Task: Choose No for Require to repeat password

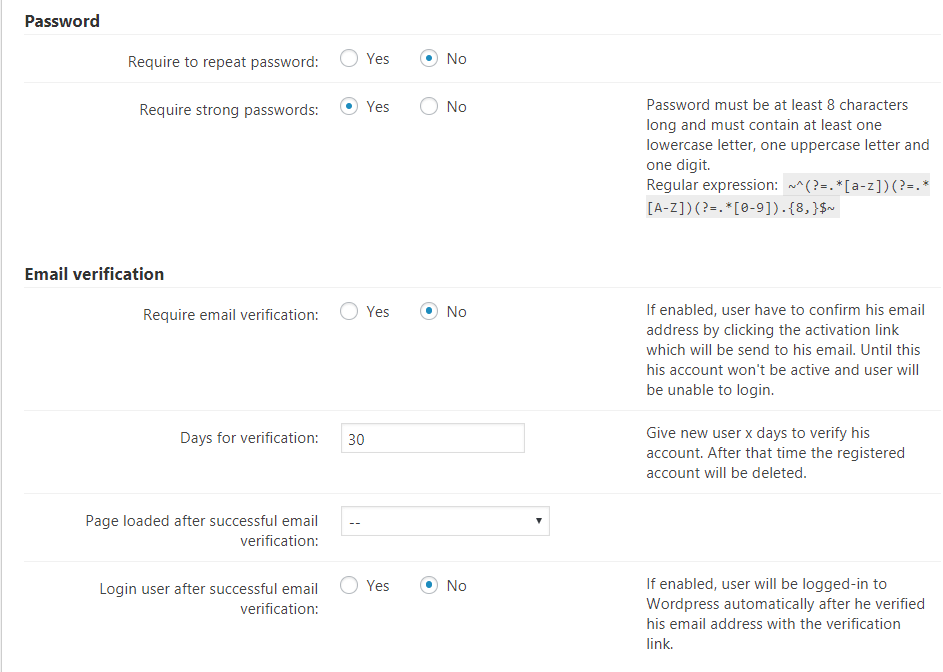Action: point(429,59)
